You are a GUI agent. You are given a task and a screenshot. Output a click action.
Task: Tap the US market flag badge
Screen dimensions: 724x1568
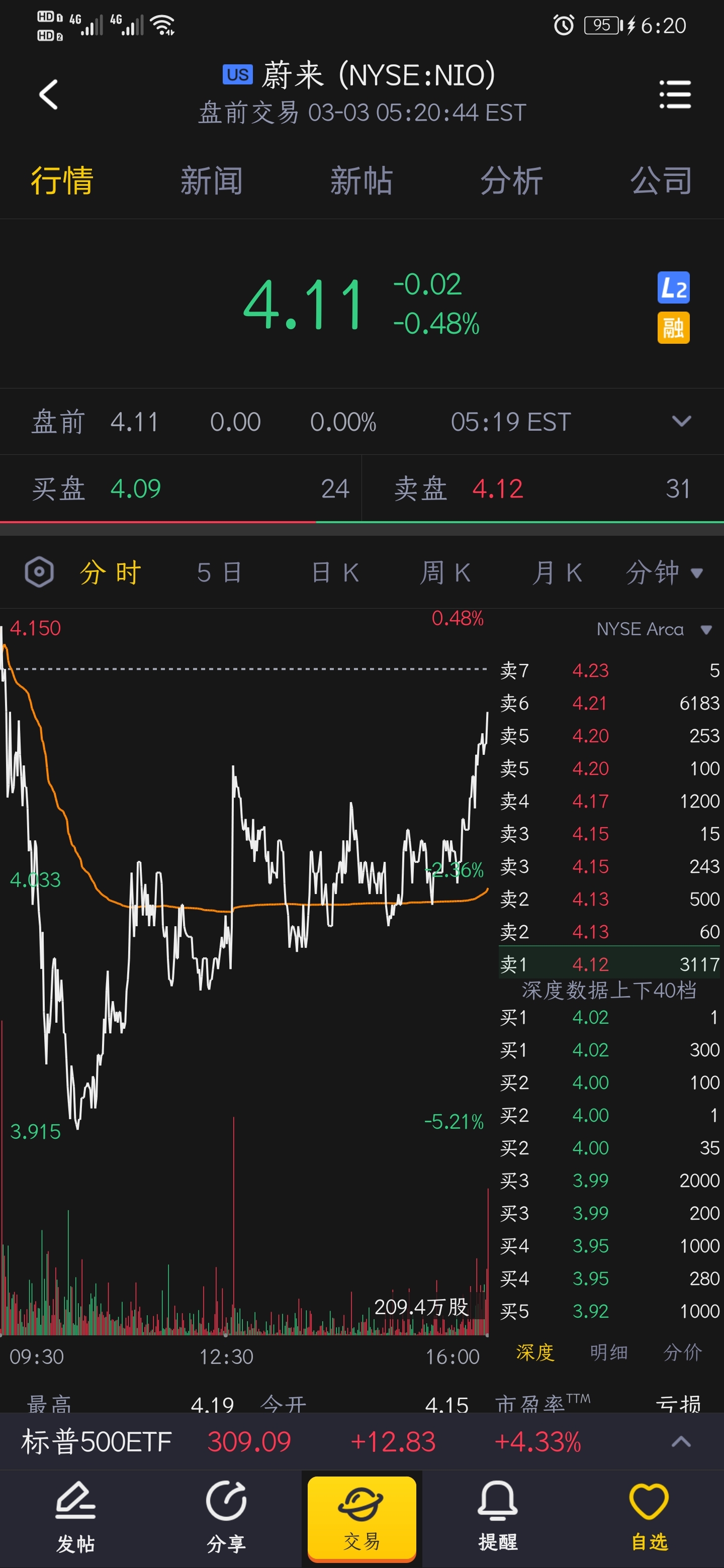237,74
